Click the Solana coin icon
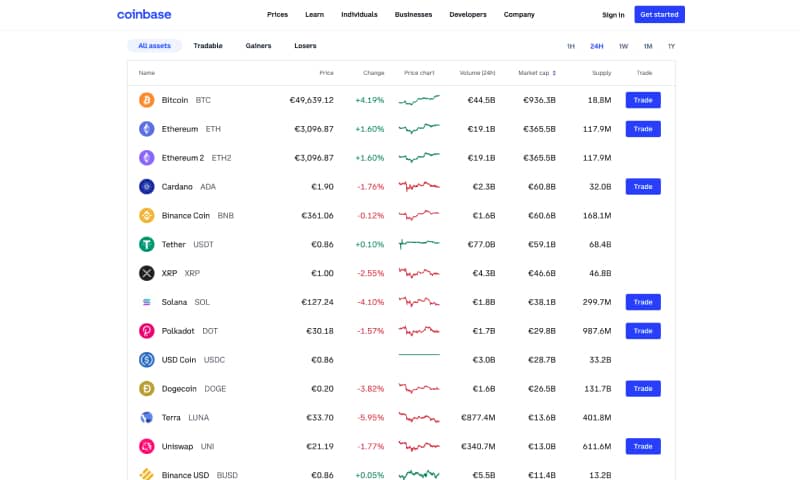Viewport: 800px width, 480px height. [x=146, y=302]
